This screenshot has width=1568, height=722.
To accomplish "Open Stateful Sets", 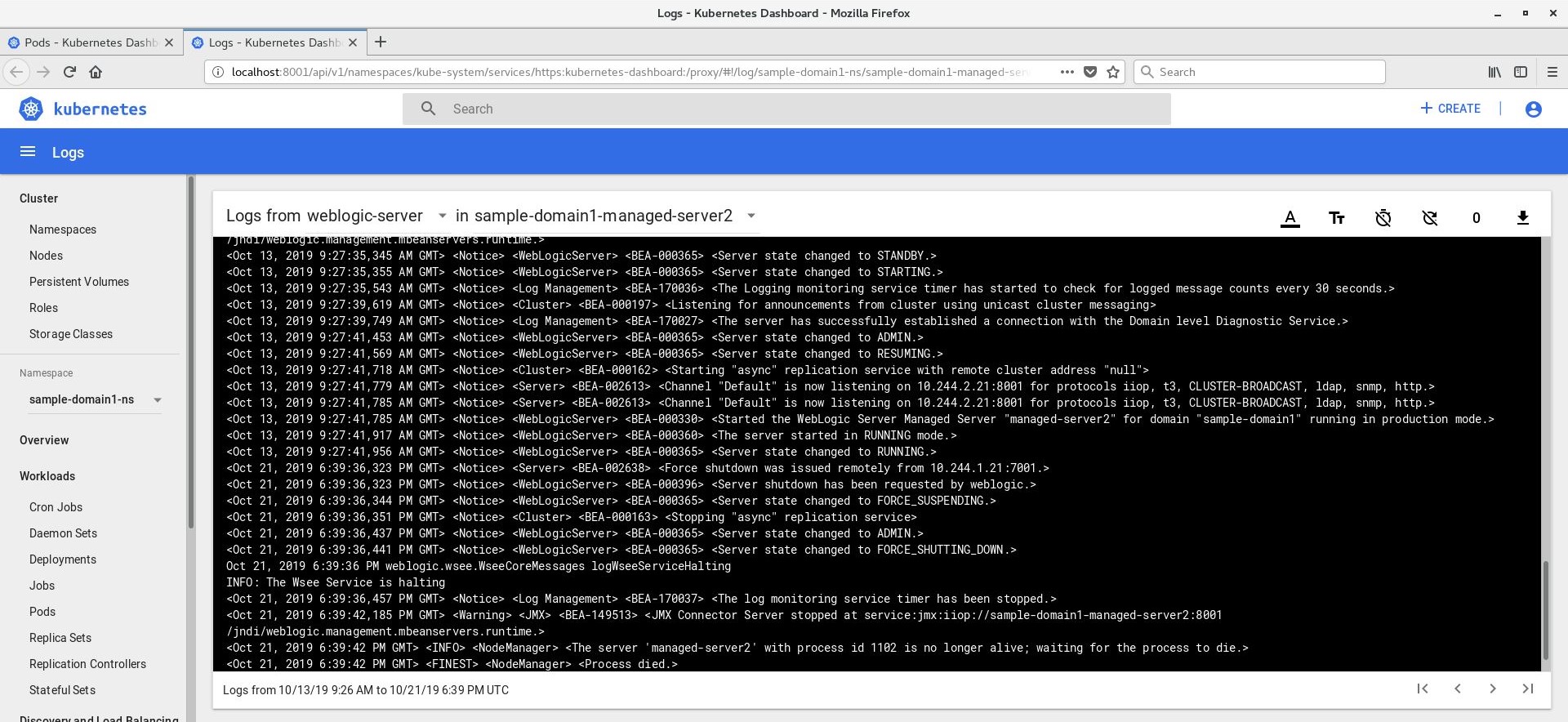I will (x=62, y=690).
